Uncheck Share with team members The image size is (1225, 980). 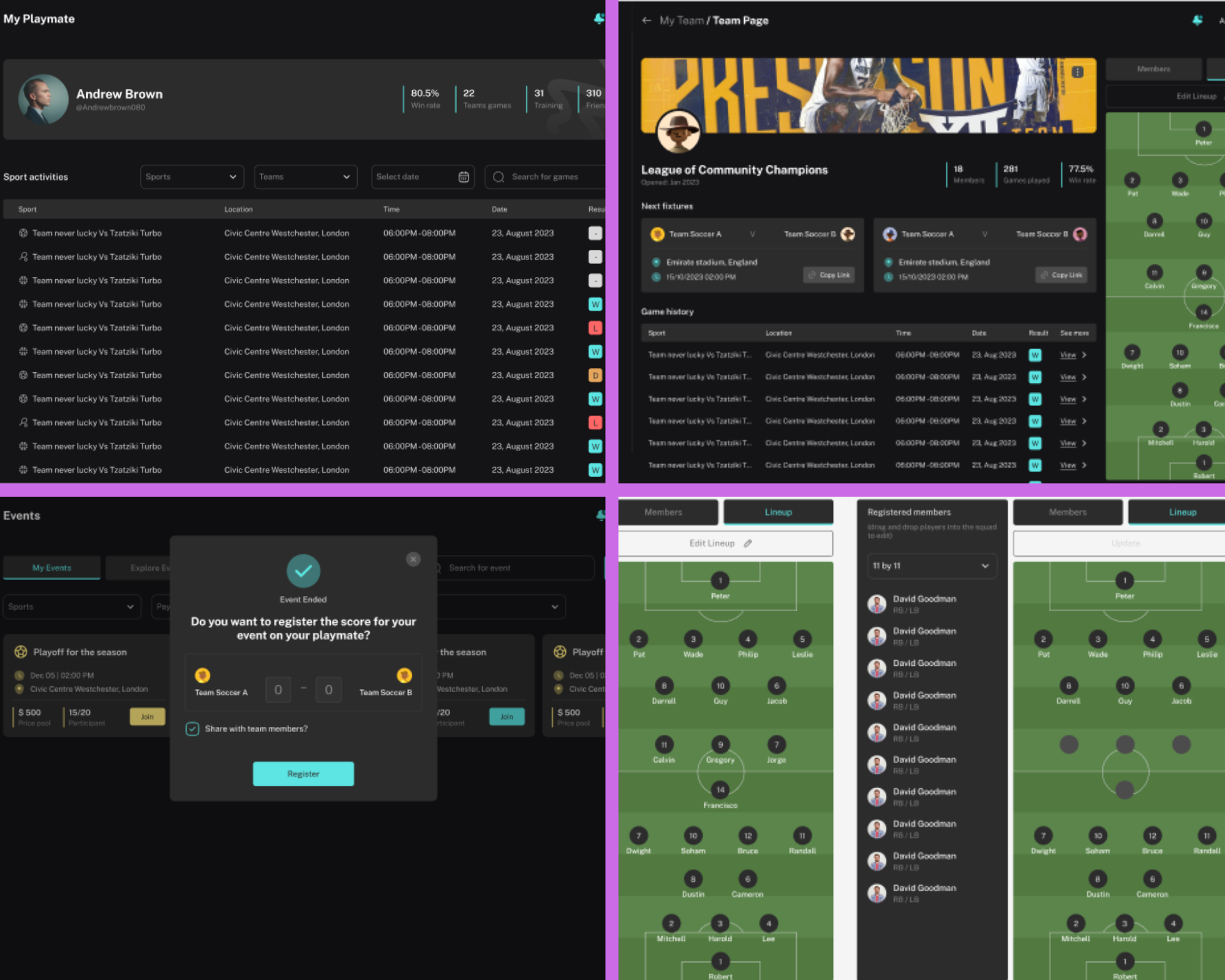(x=192, y=729)
